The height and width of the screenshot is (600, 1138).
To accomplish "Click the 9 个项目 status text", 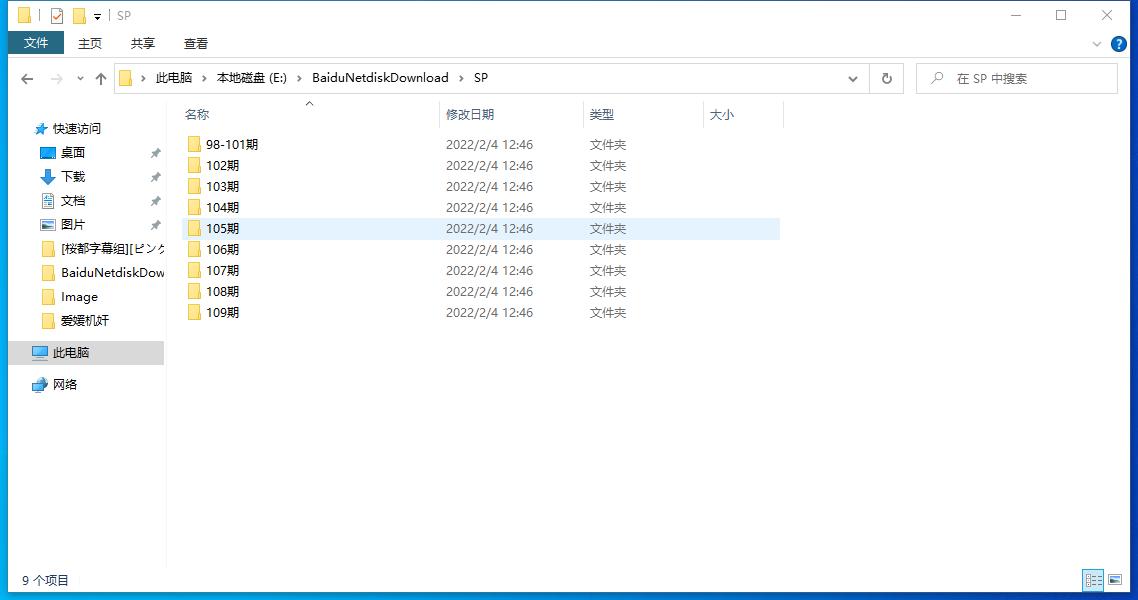I will [x=45, y=580].
